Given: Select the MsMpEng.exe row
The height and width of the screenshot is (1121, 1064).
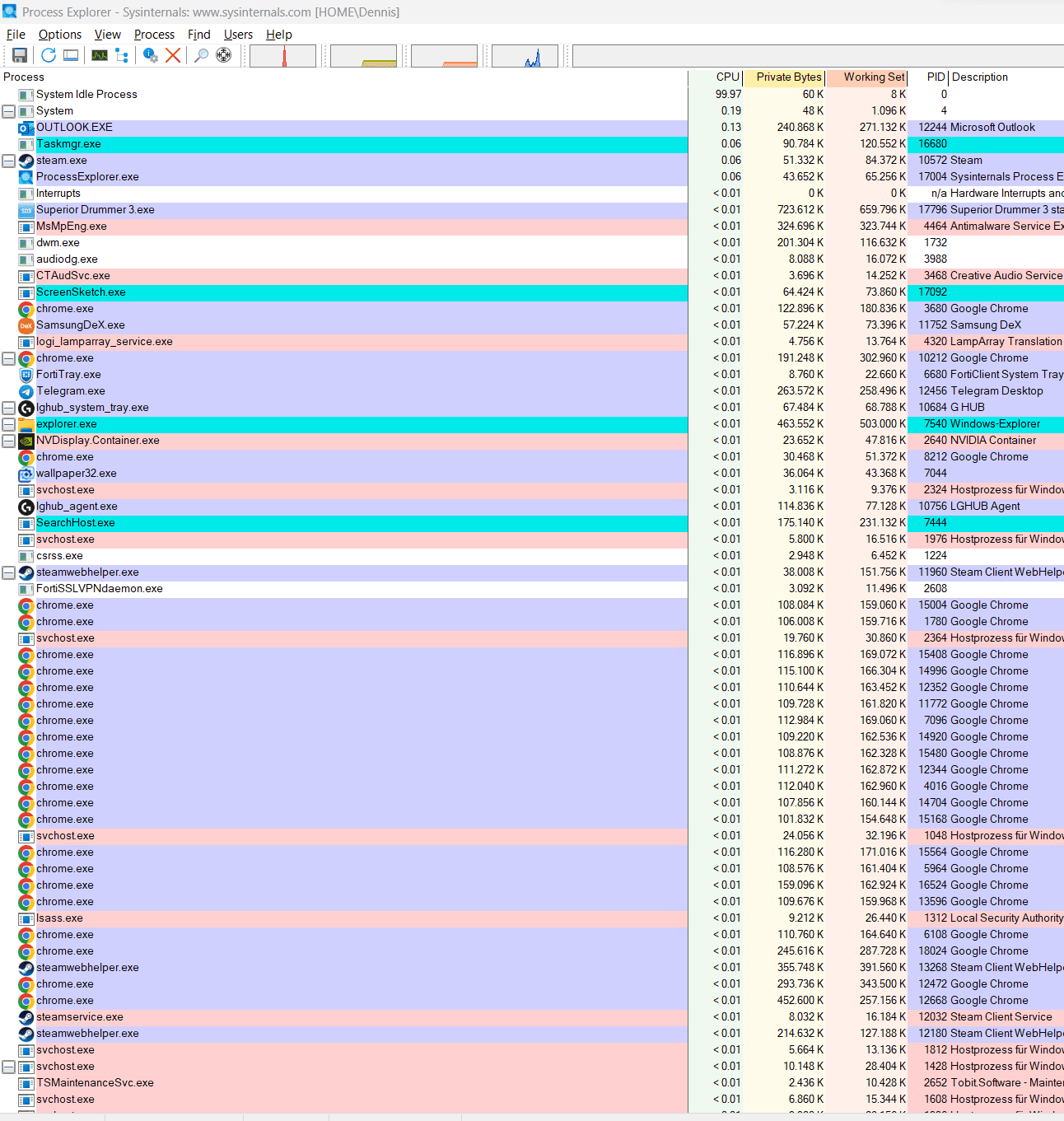Looking at the screenshot, I should (x=532, y=227).
